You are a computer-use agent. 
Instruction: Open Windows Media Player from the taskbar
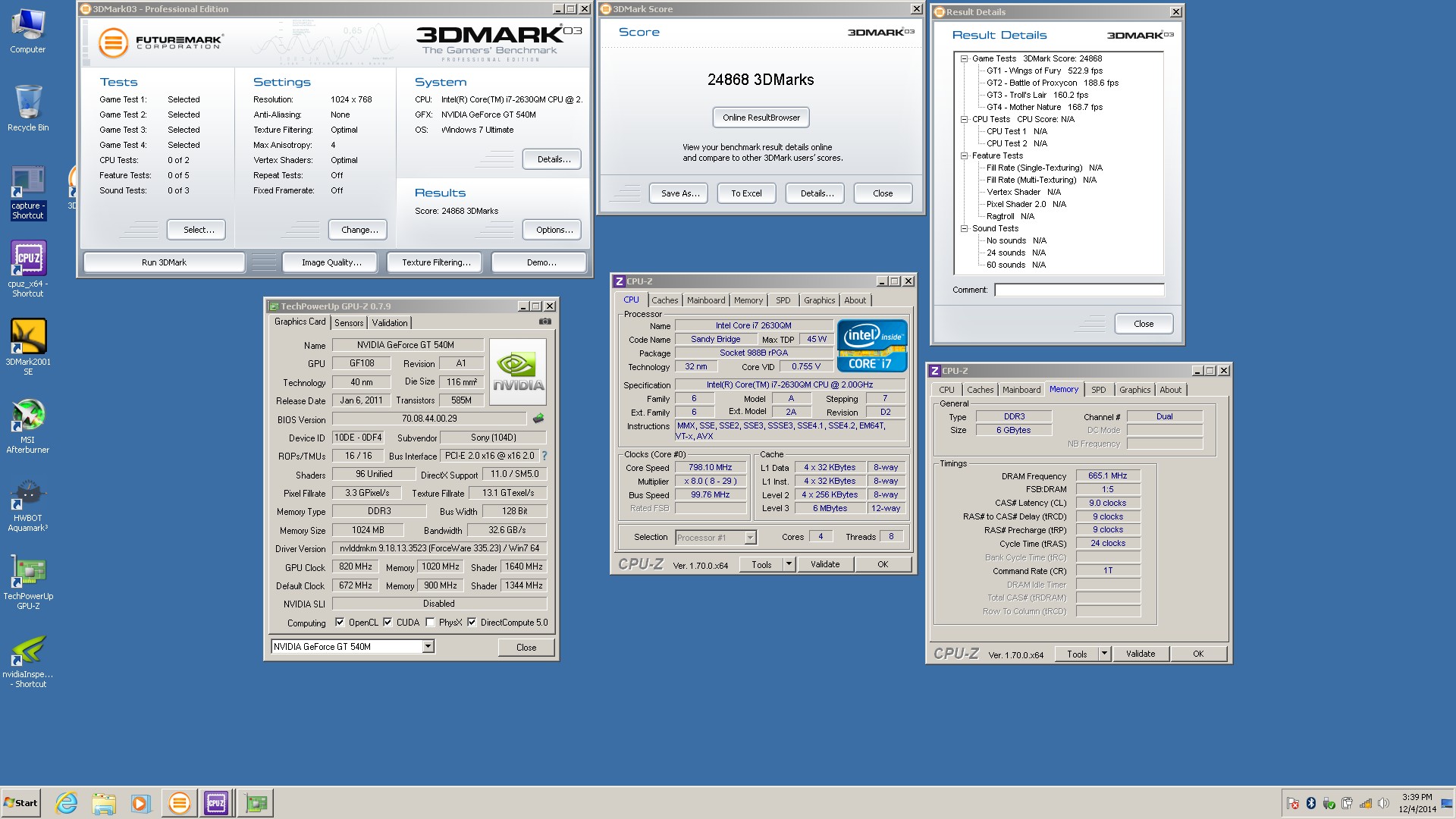(x=141, y=803)
